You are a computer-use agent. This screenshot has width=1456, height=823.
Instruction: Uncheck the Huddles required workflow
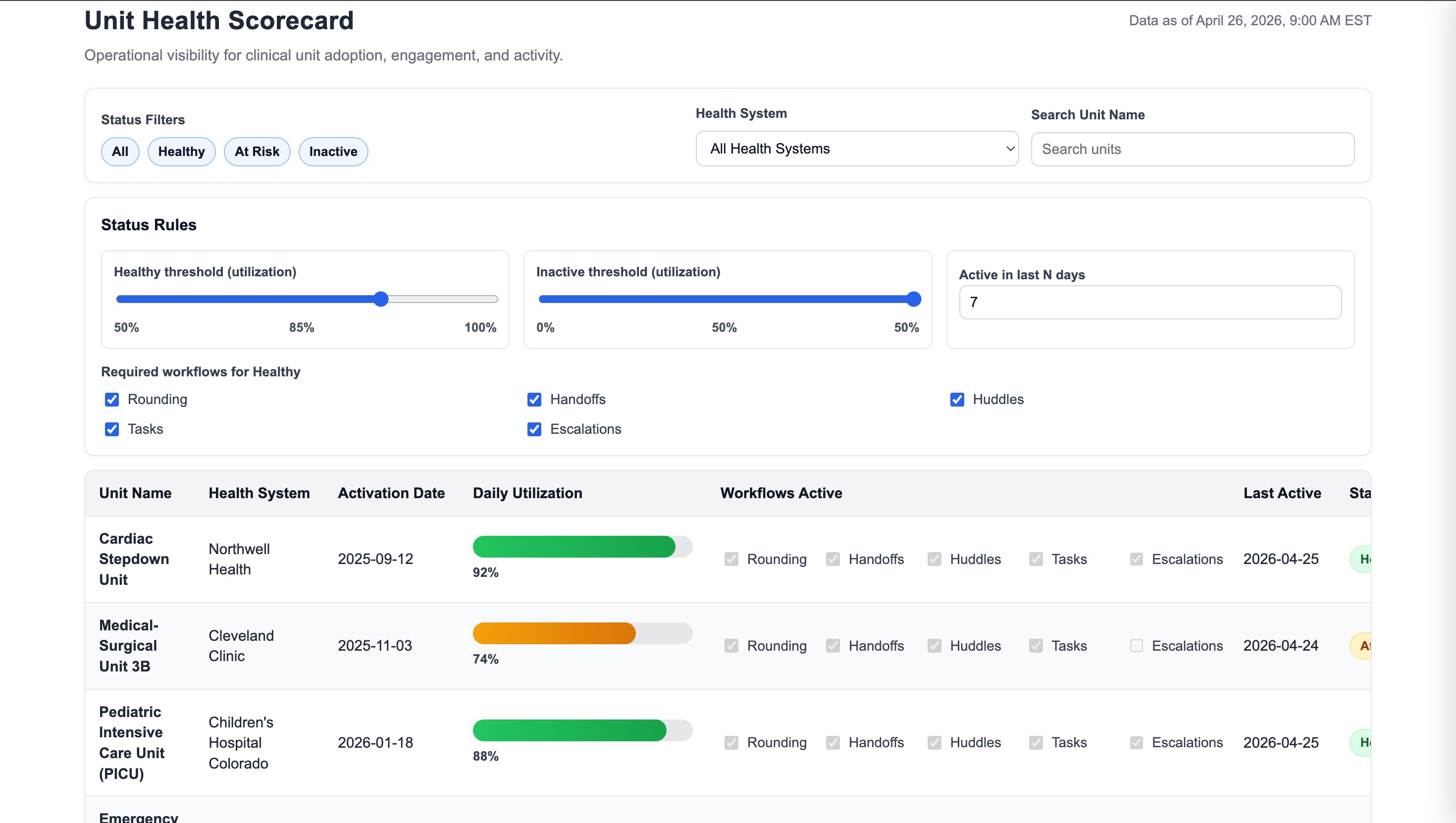957,400
